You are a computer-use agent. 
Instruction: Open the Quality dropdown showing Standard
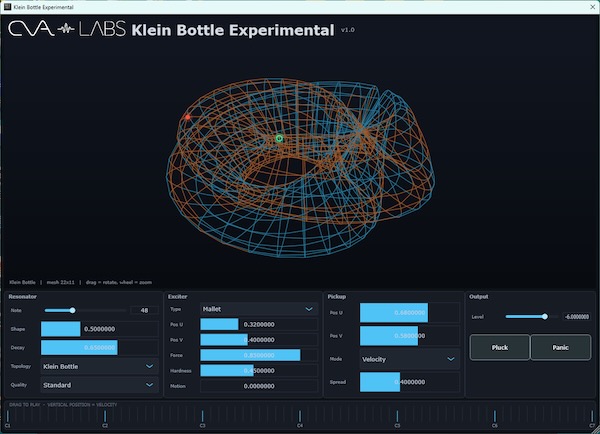tap(99, 385)
